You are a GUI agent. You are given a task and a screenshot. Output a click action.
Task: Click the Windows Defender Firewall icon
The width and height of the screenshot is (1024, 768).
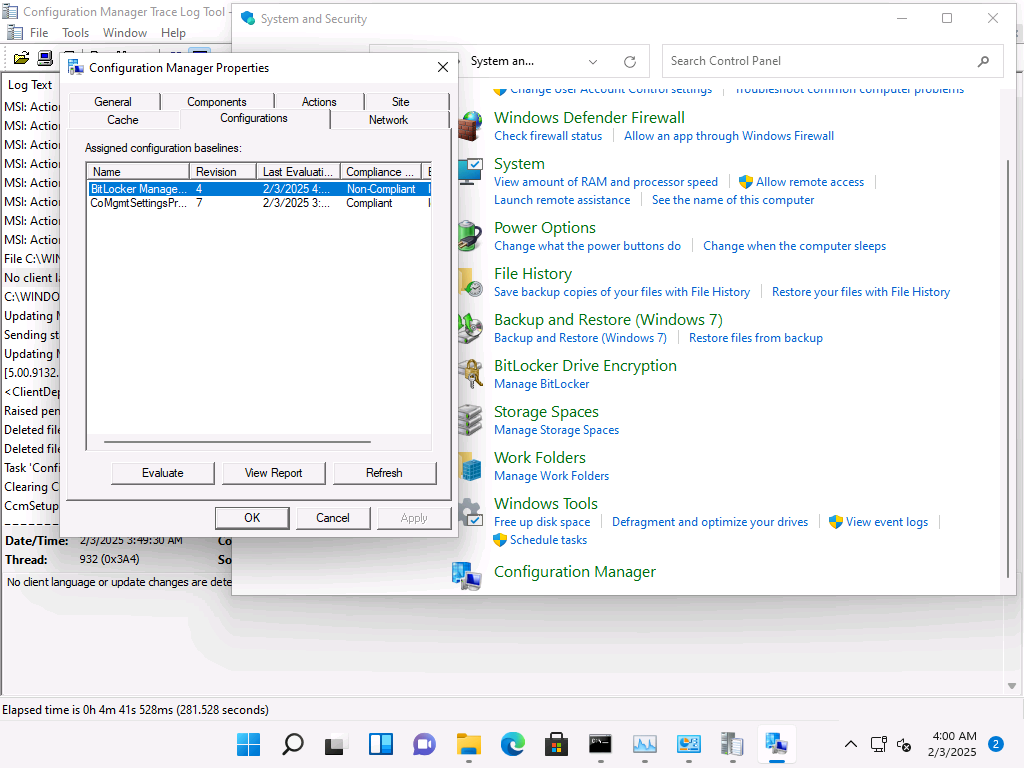click(x=471, y=126)
